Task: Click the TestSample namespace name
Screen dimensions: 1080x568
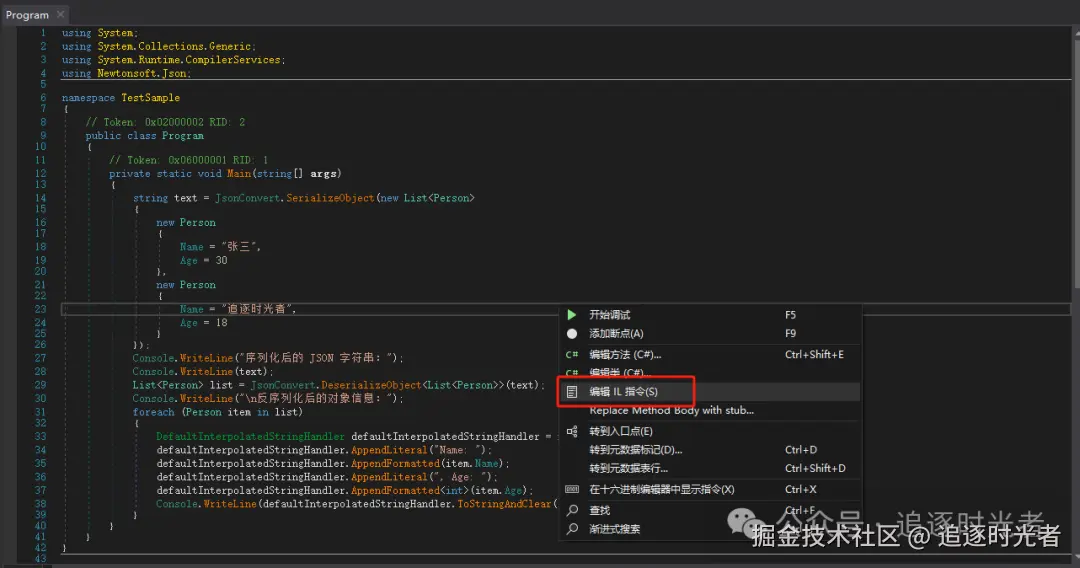Action: tap(150, 98)
